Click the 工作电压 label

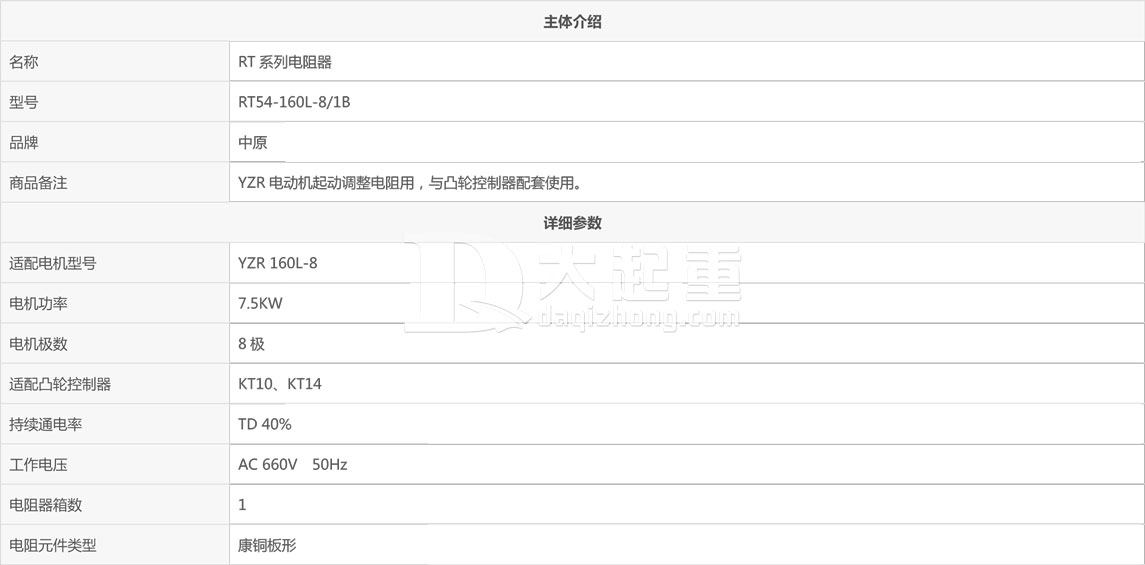point(38,464)
